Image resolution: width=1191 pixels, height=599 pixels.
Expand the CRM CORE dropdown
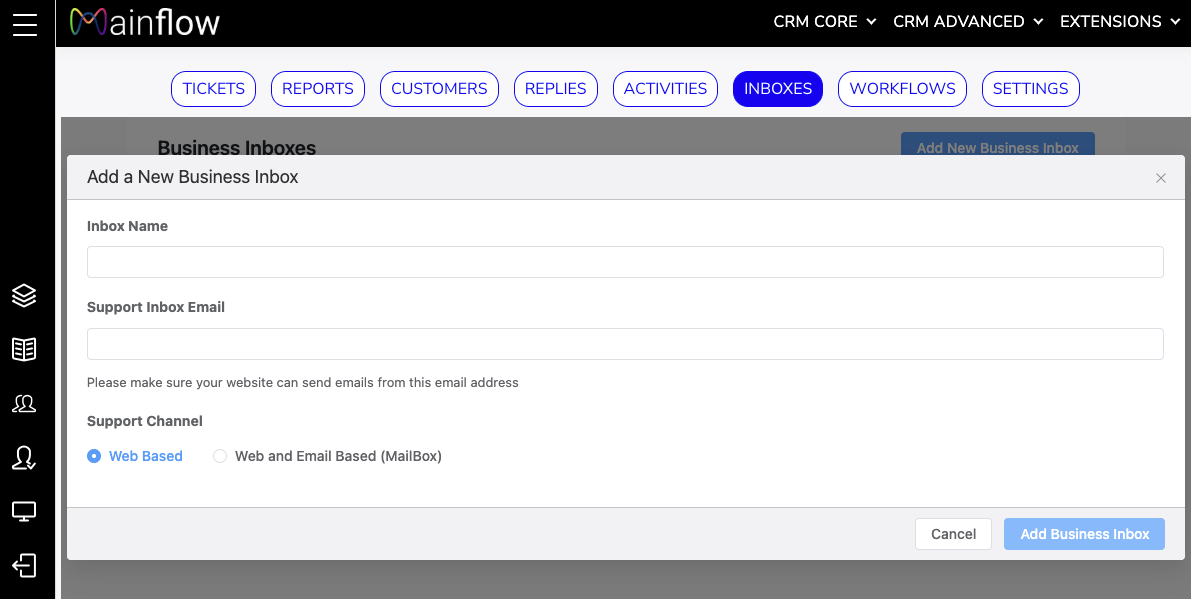pyautogui.click(x=824, y=22)
